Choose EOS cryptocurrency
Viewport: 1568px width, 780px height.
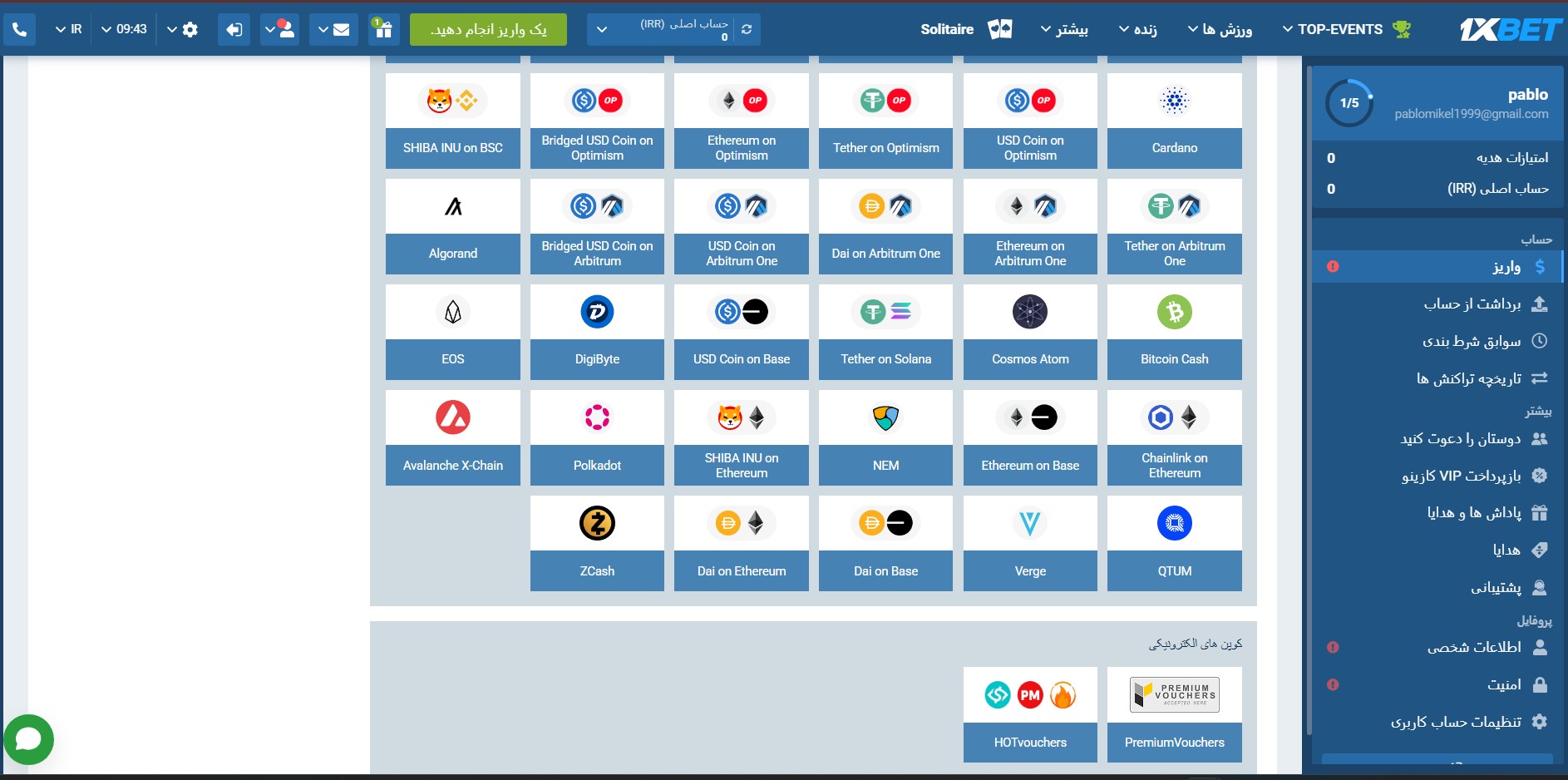pos(453,332)
